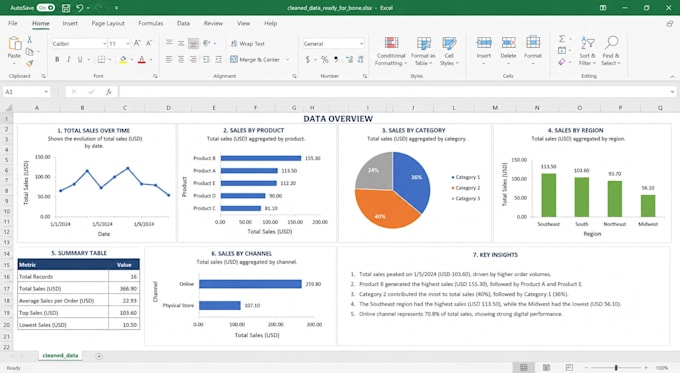The height and width of the screenshot is (373, 680).
Task: Switch to the Insert ribbon tab
Action: pos(70,23)
